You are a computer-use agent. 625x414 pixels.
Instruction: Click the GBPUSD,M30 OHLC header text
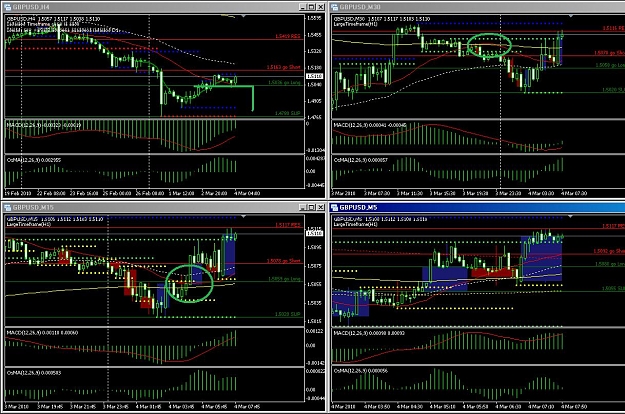[x=381, y=19]
